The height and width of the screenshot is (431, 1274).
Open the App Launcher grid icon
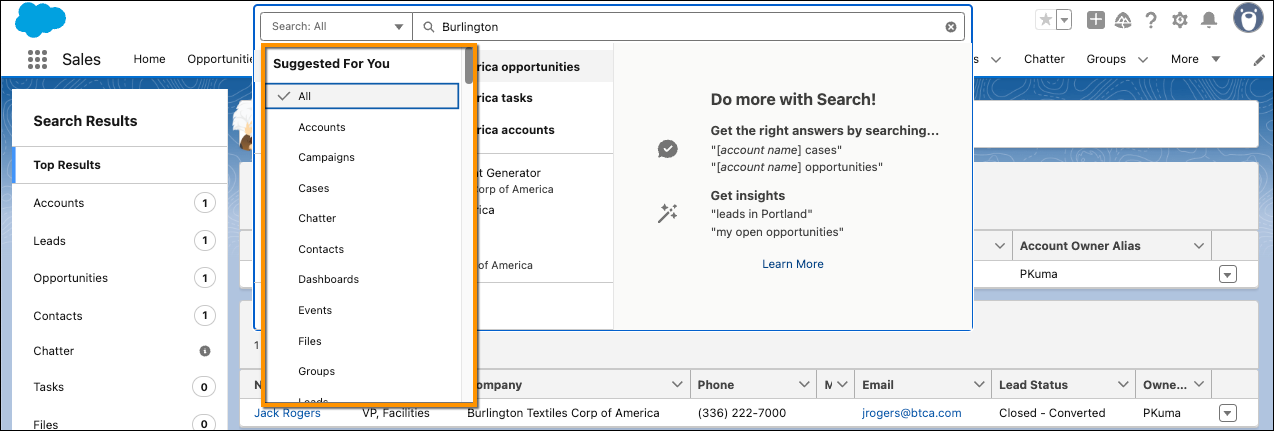coord(38,59)
